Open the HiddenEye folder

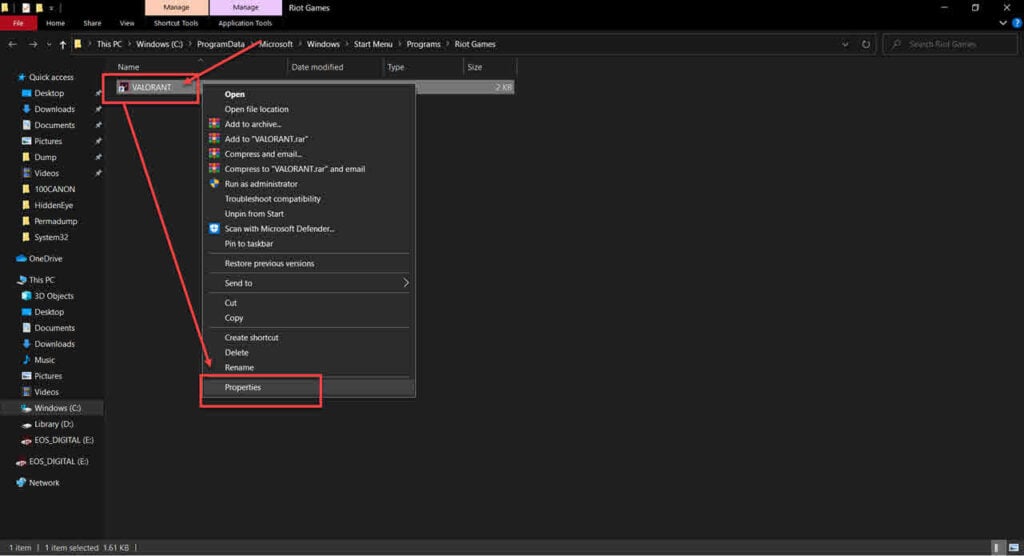[54, 205]
